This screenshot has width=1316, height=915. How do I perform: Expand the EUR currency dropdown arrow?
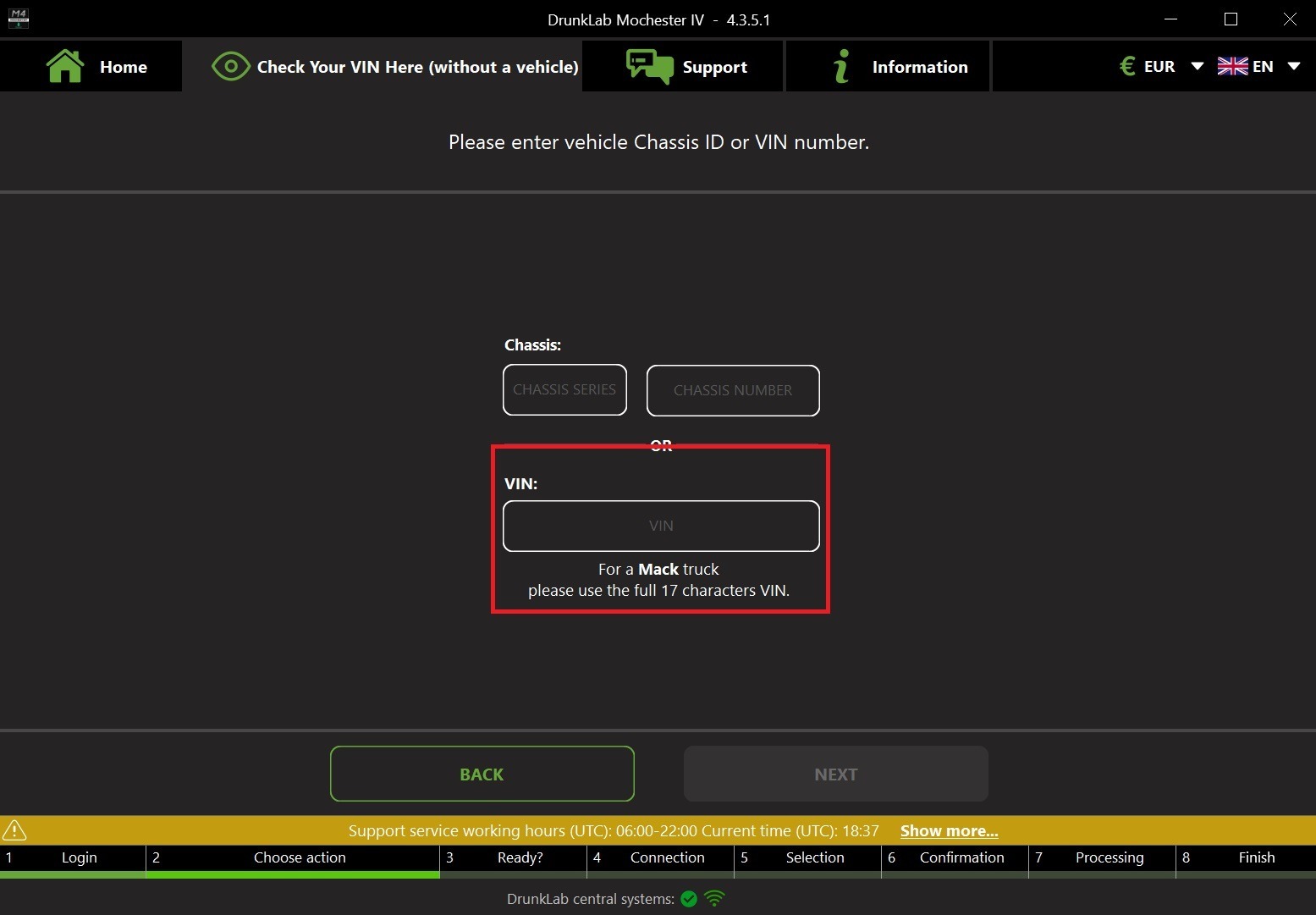coord(1197,66)
